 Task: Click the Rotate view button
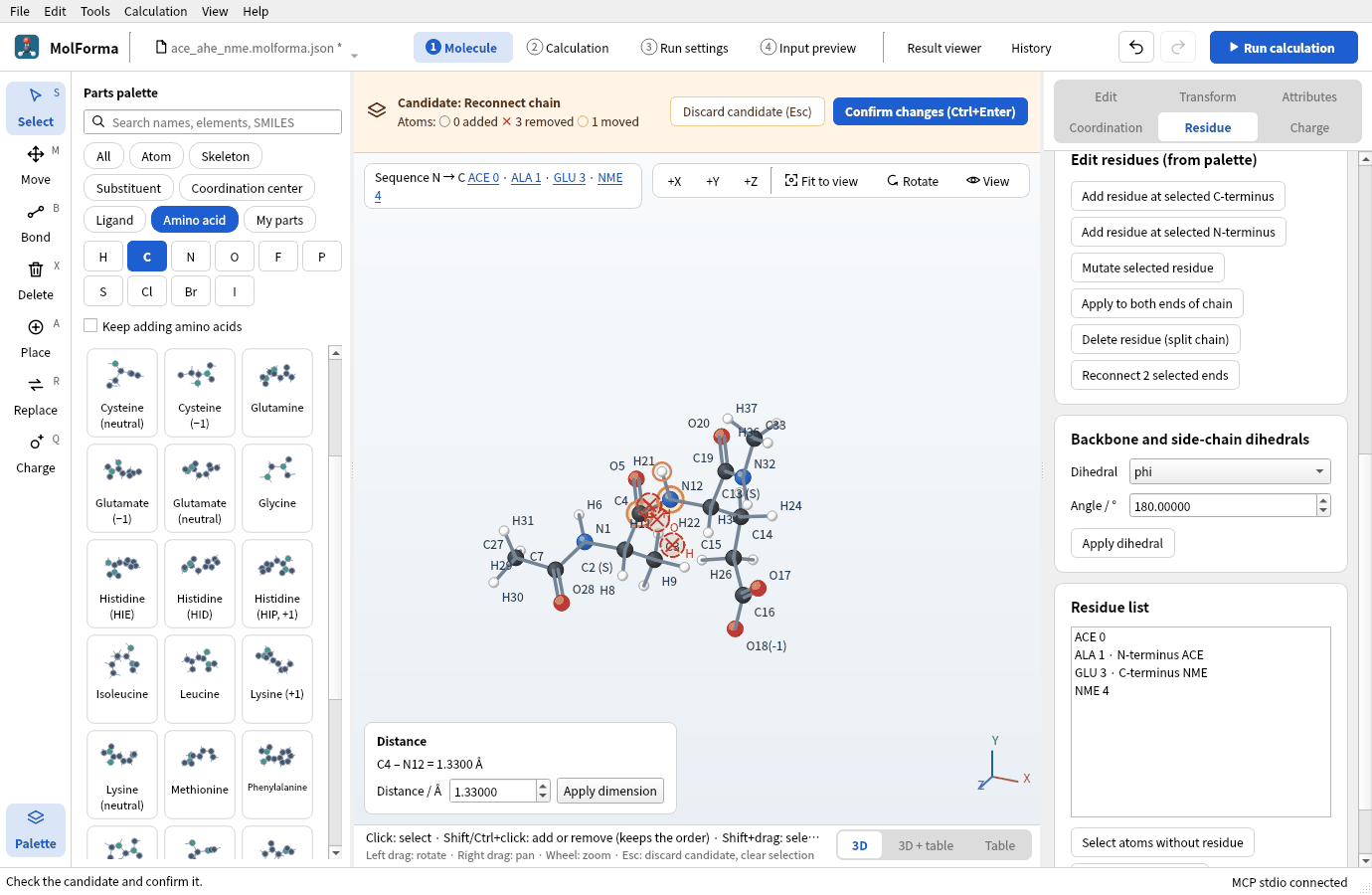coord(913,181)
